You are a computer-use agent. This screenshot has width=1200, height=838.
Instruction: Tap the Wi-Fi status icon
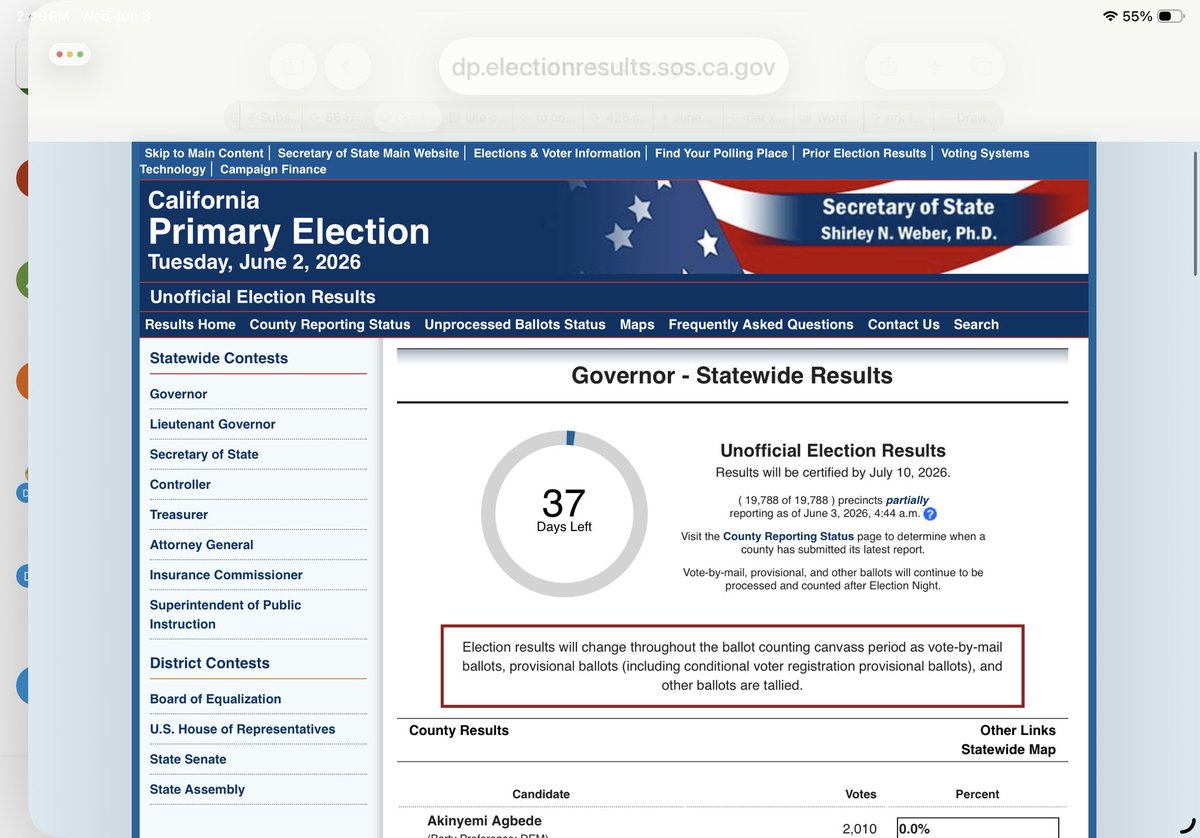point(1110,16)
